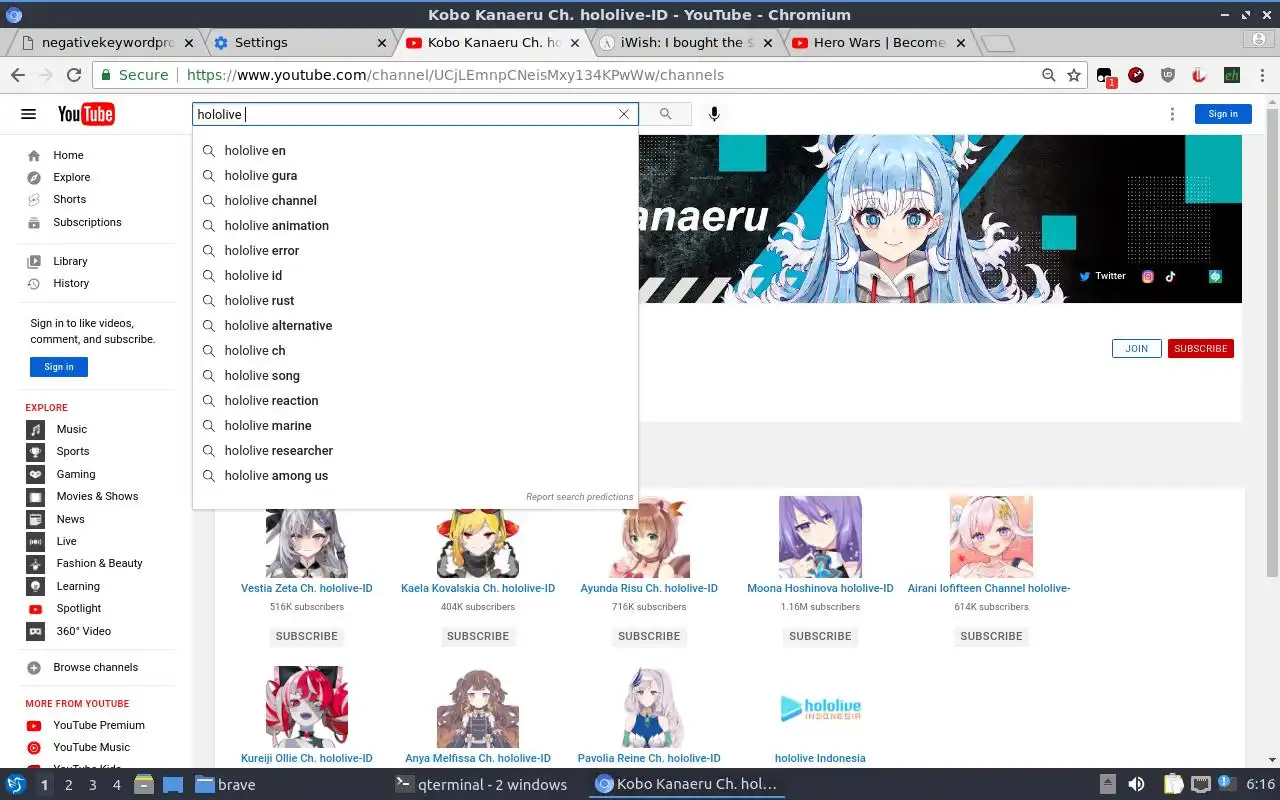Click Report search predictions link
Screen dimensions: 1280x800
click(579, 497)
